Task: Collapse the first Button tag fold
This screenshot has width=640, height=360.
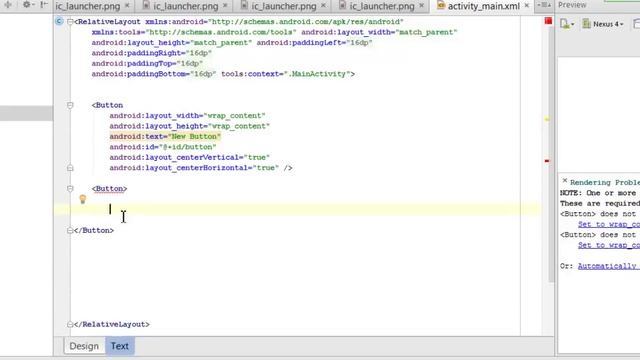Action: pos(70,105)
